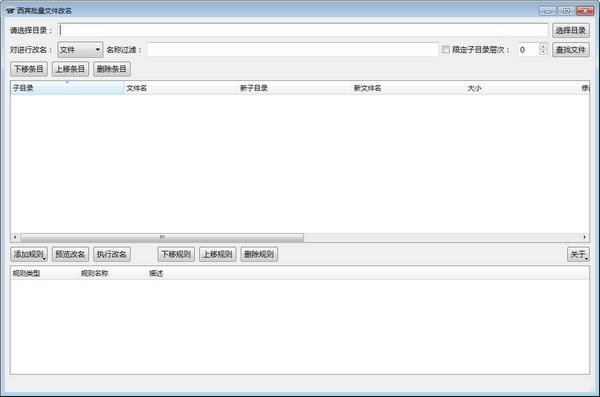Screen dimensions: 600x397
Task: Open the 添加规则 dropdown button
Action: click(x=29, y=254)
